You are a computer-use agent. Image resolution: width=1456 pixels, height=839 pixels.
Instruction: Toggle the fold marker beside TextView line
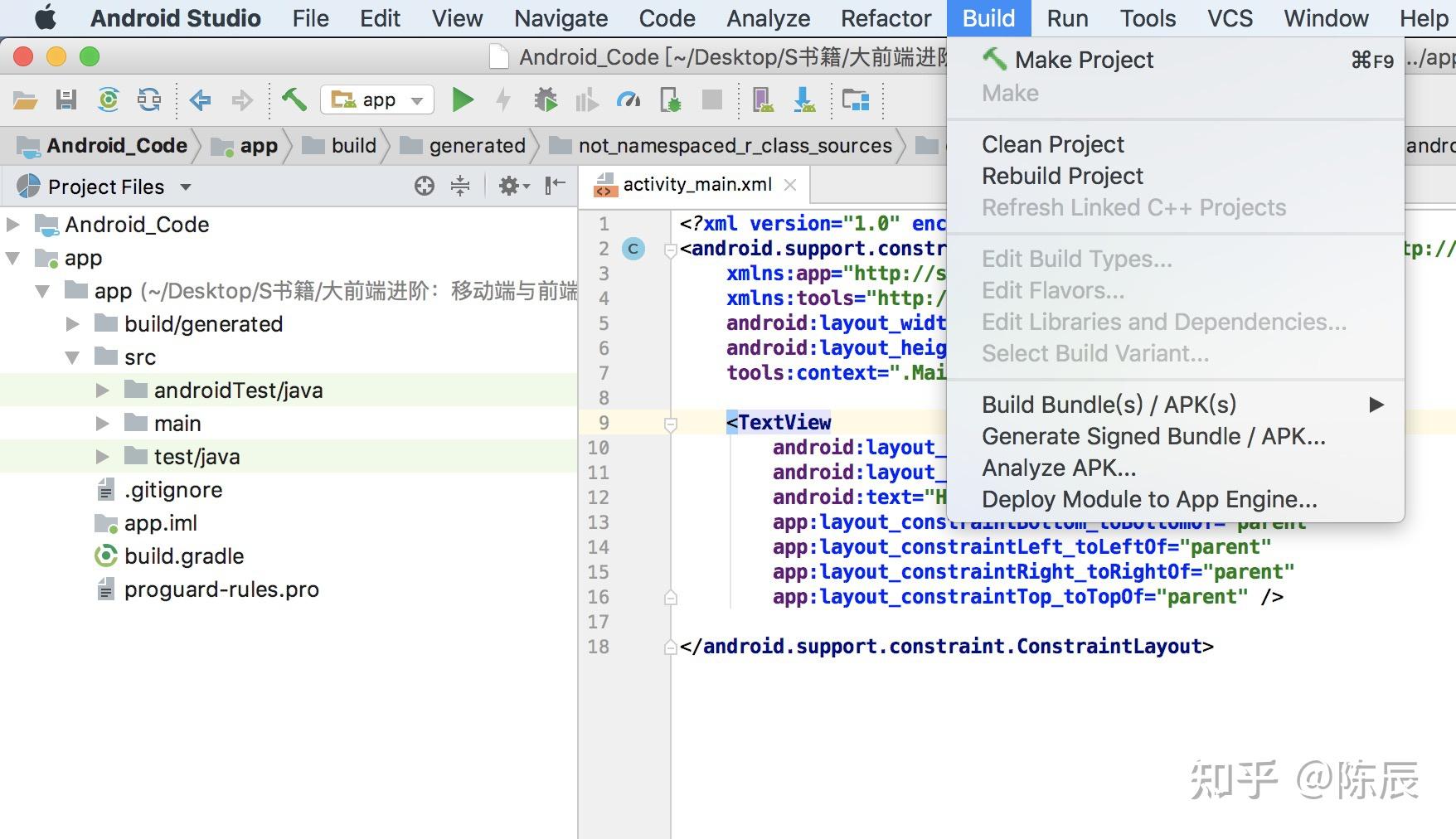pos(671,424)
